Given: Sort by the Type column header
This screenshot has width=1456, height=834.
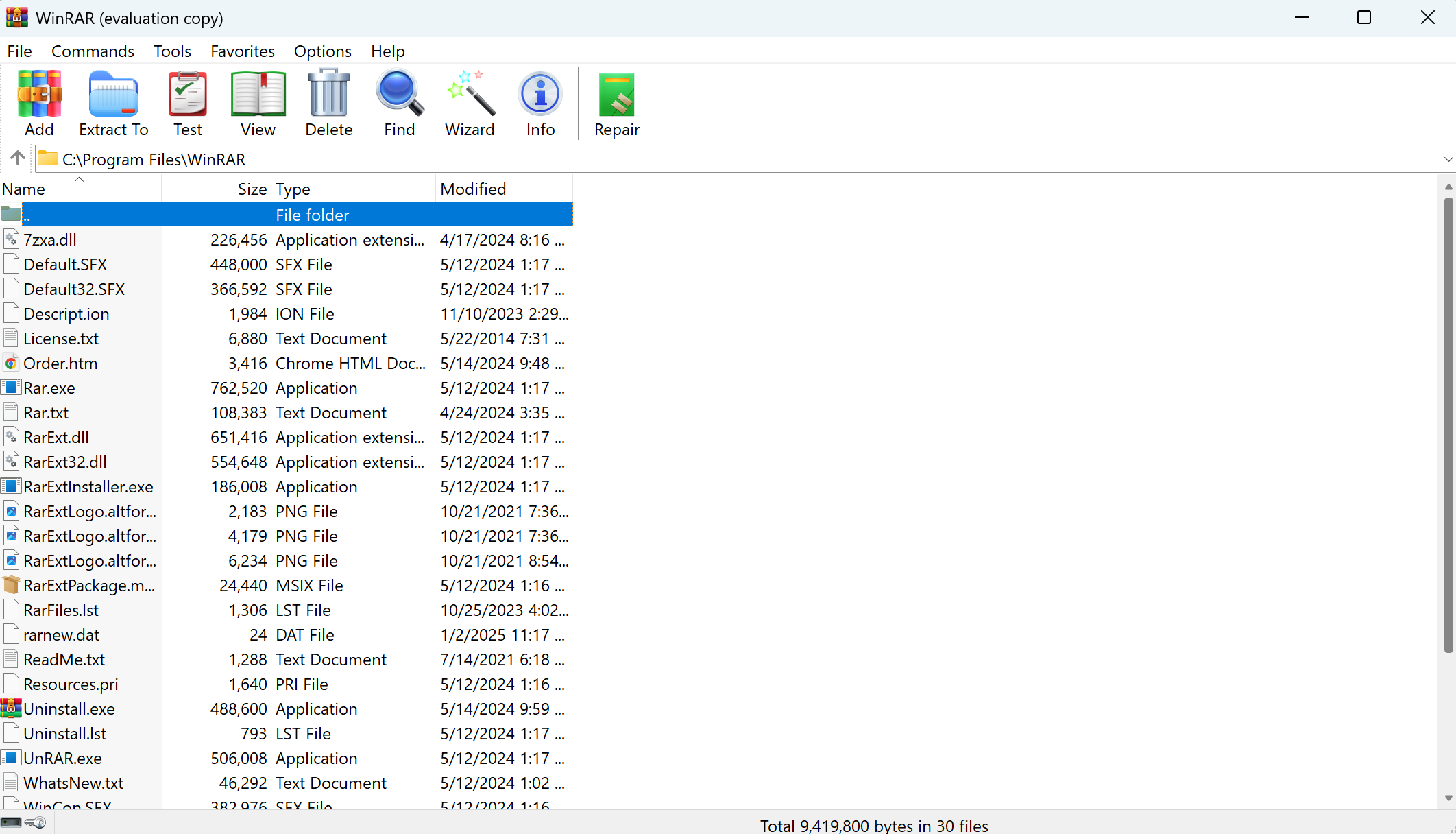Looking at the screenshot, I should click(x=354, y=189).
